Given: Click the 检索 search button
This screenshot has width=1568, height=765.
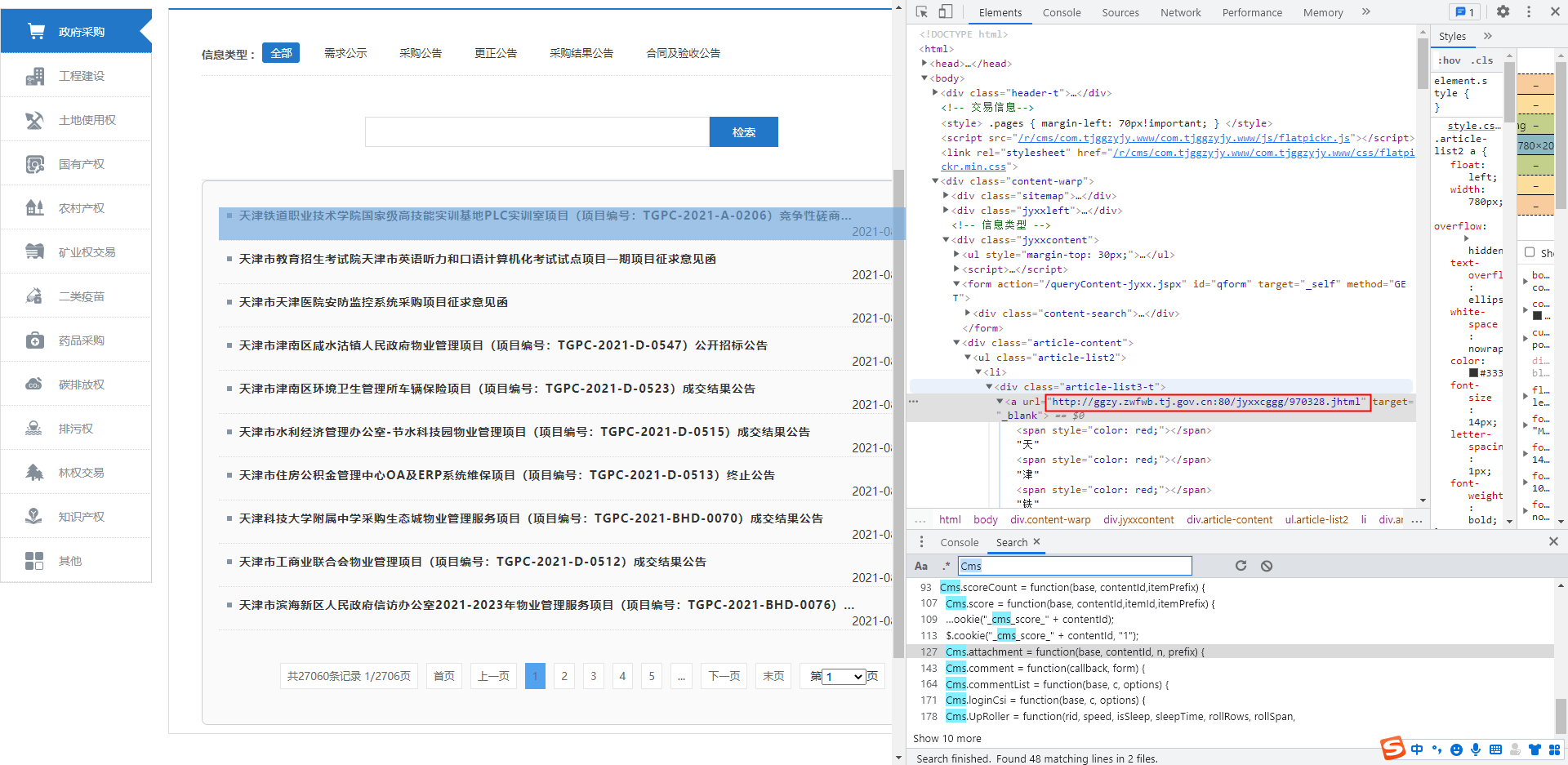Looking at the screenshot, I should click(743, 132).
